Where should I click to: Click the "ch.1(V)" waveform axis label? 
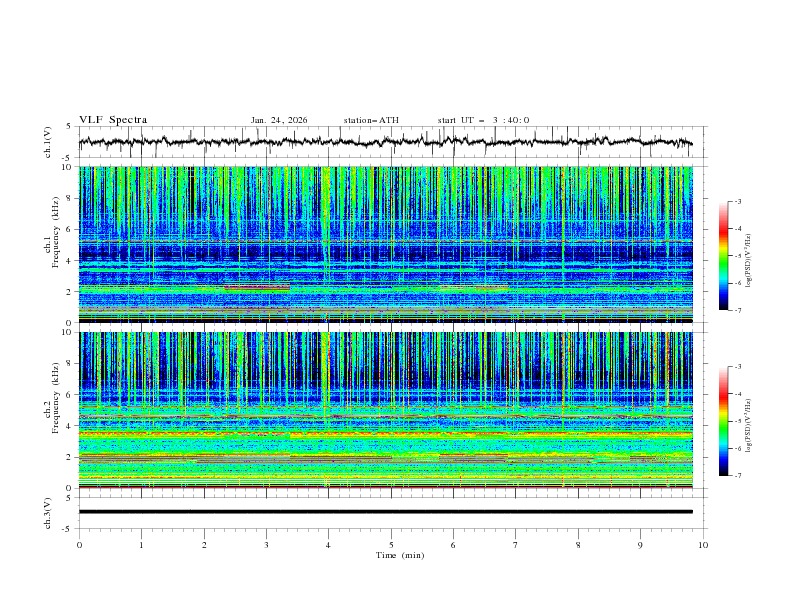[48, 142]
